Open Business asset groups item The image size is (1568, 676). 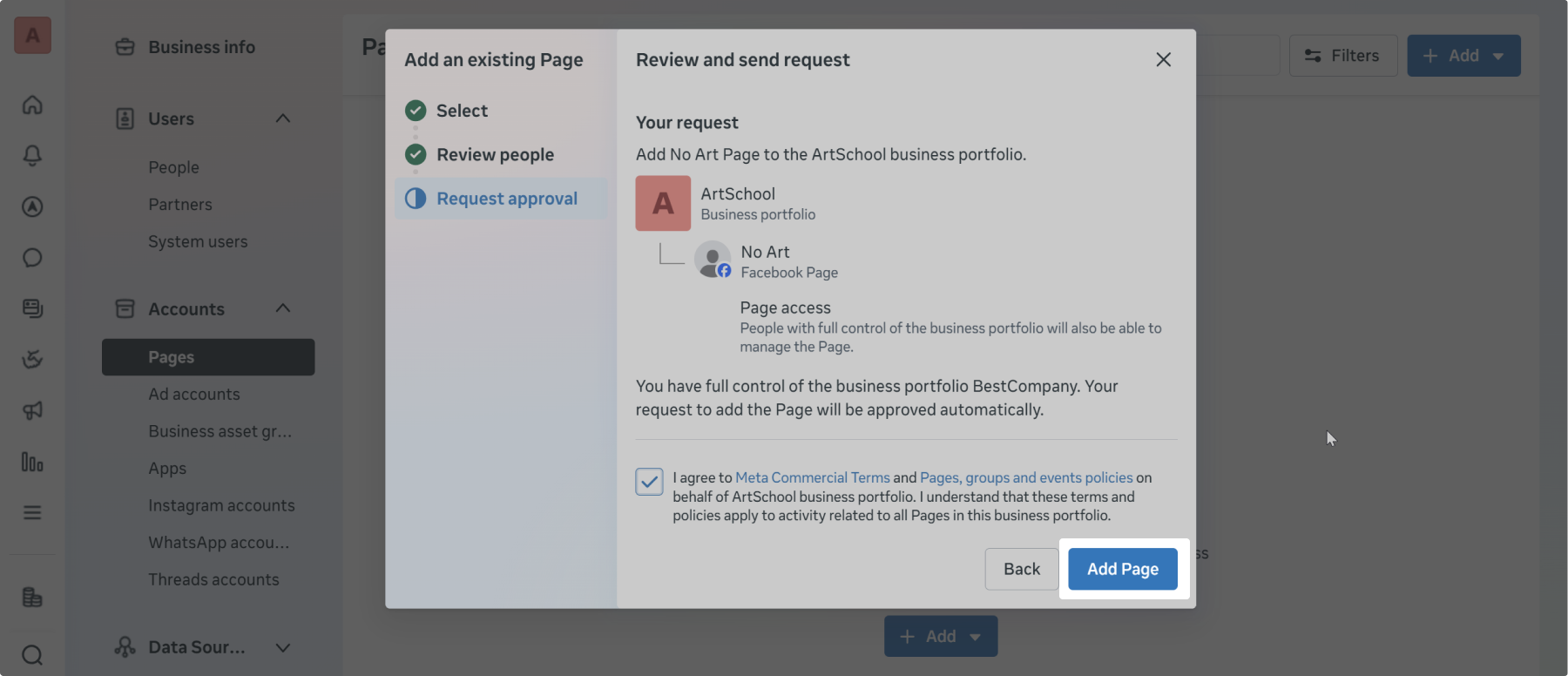tap(220, 431)
